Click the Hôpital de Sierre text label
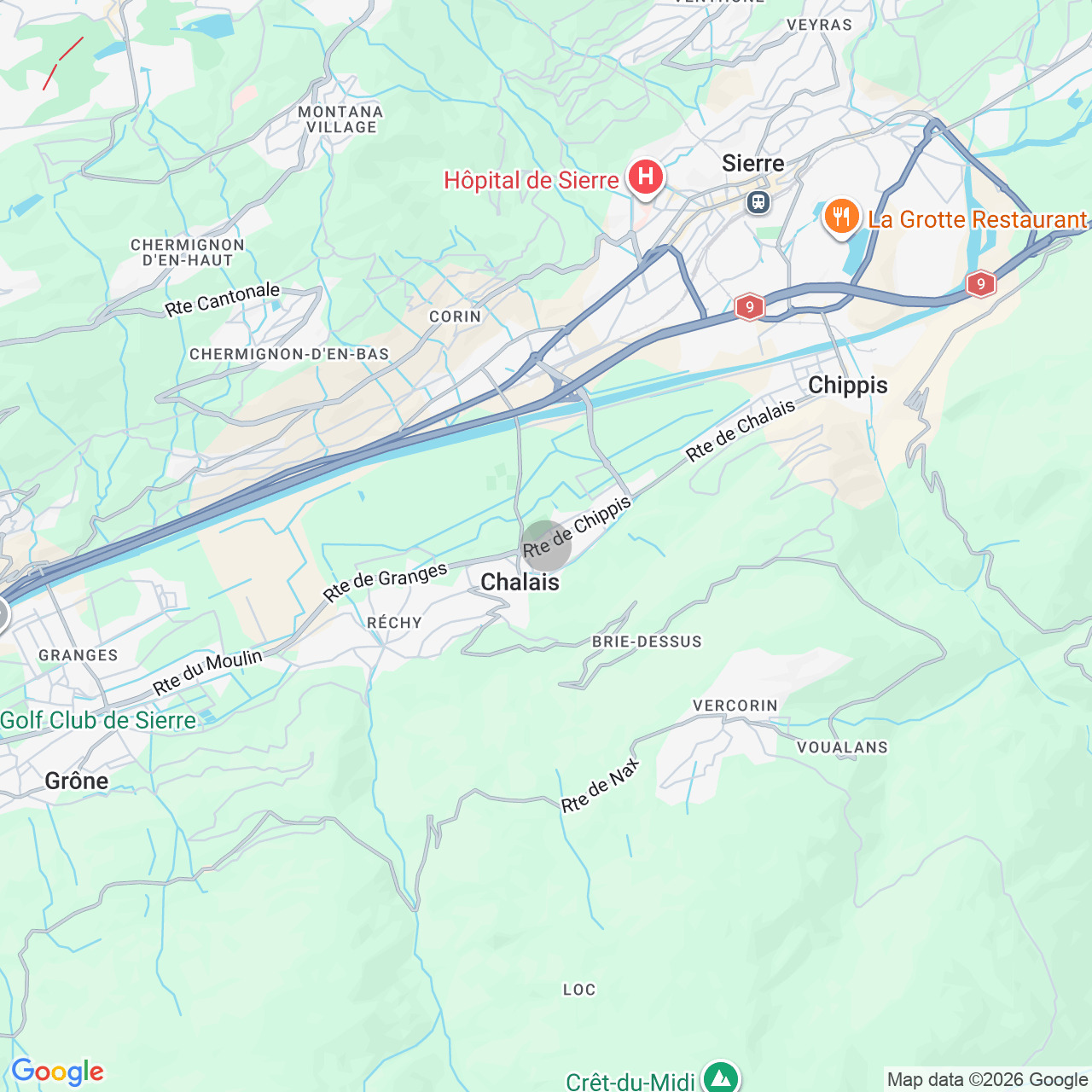 point(531,181)
